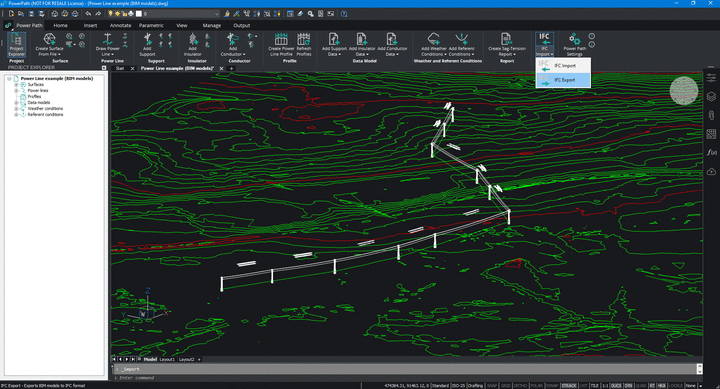Click the Drafting workspace status field

coord(475,386)
